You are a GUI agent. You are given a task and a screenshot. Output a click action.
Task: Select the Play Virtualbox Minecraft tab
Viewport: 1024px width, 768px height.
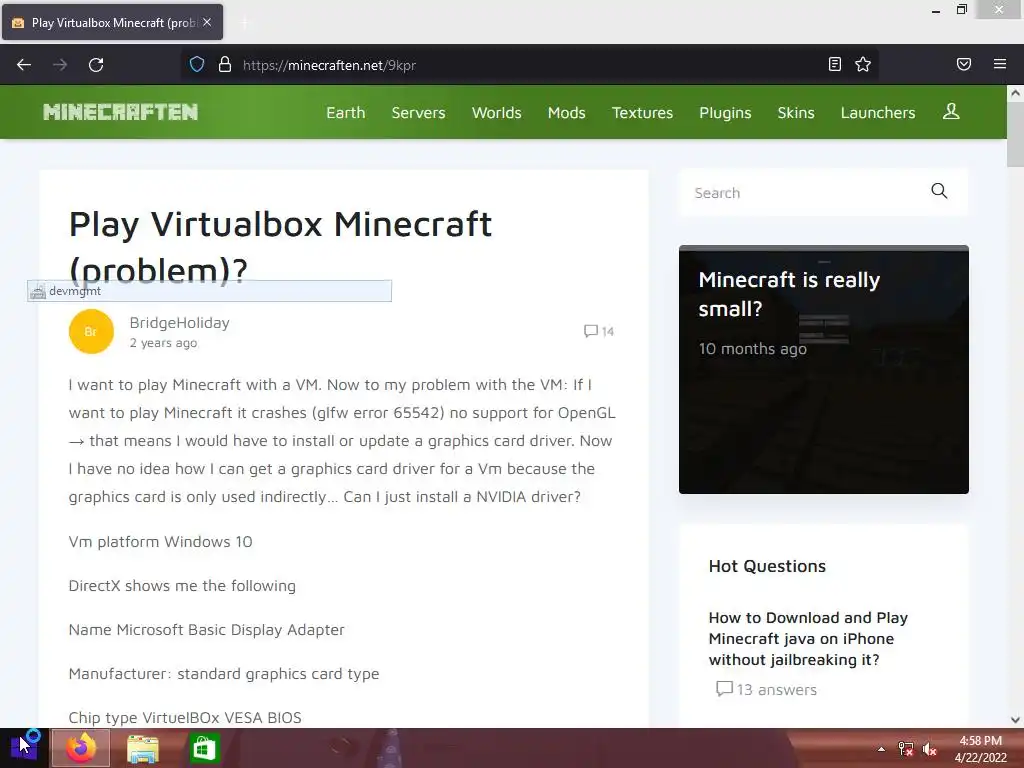pyautogui.click(x=112, y=22)
